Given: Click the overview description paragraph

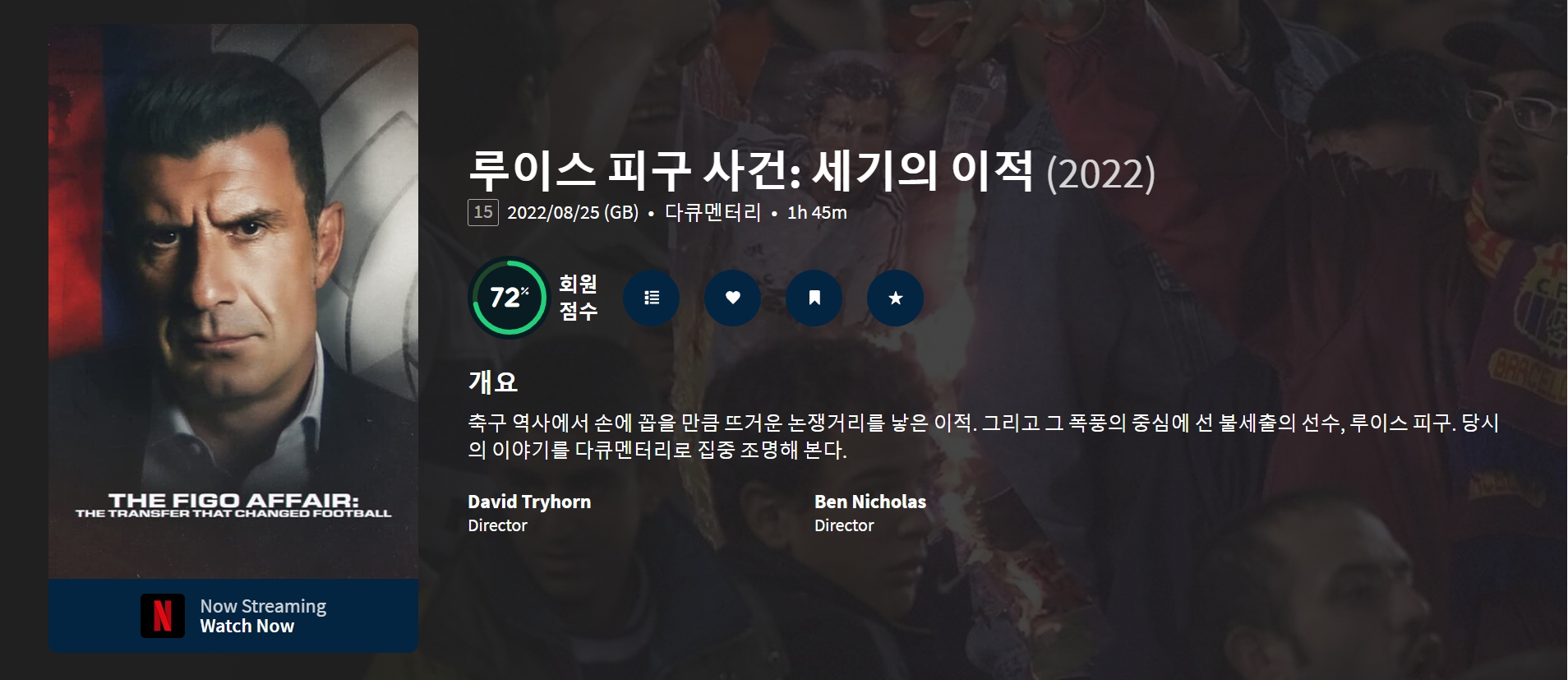Looking at the screenshot, I should tap(984, 436).
